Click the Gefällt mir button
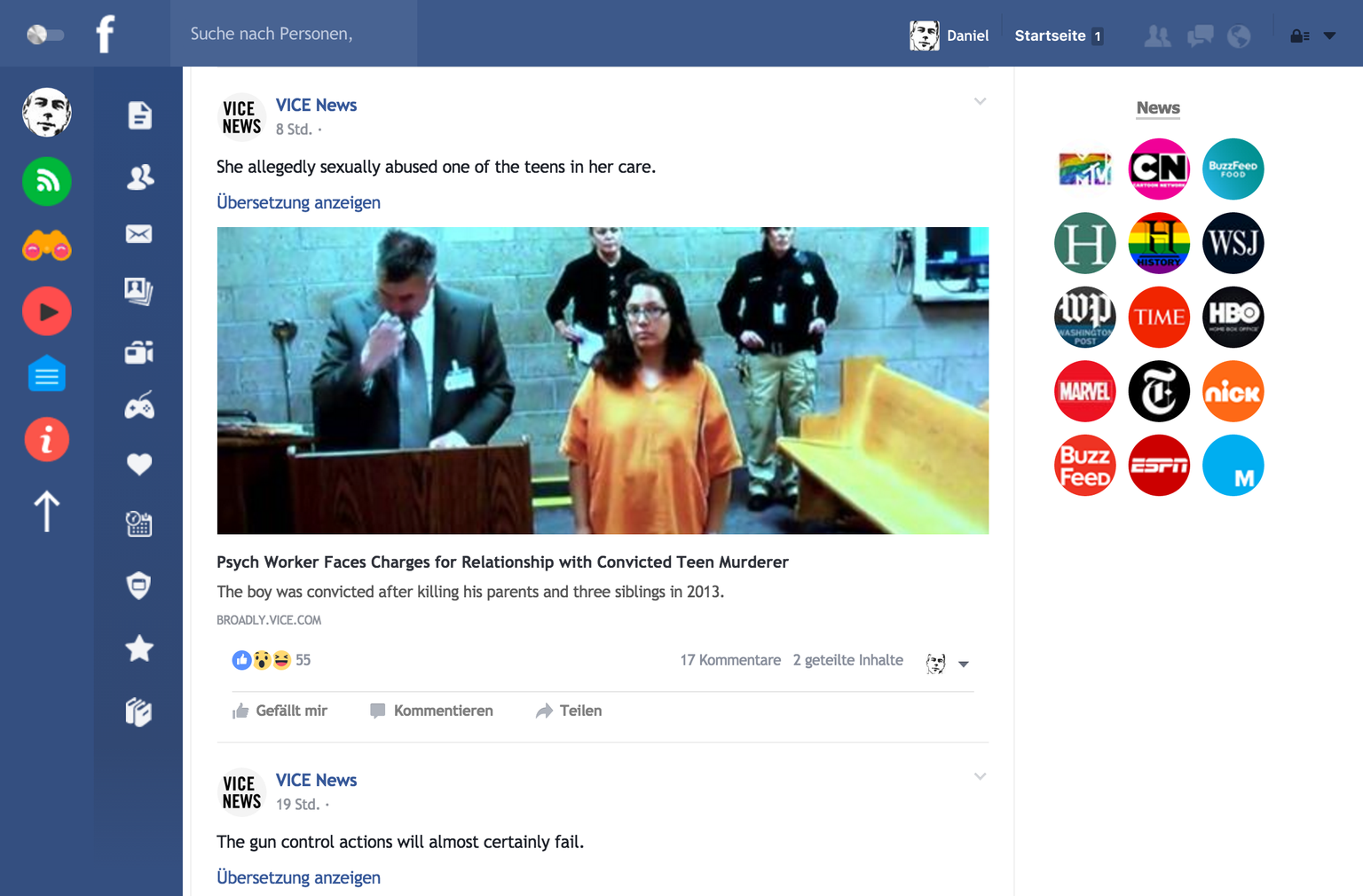Screen dimensions: 1363x896 (x=280, y=711)
